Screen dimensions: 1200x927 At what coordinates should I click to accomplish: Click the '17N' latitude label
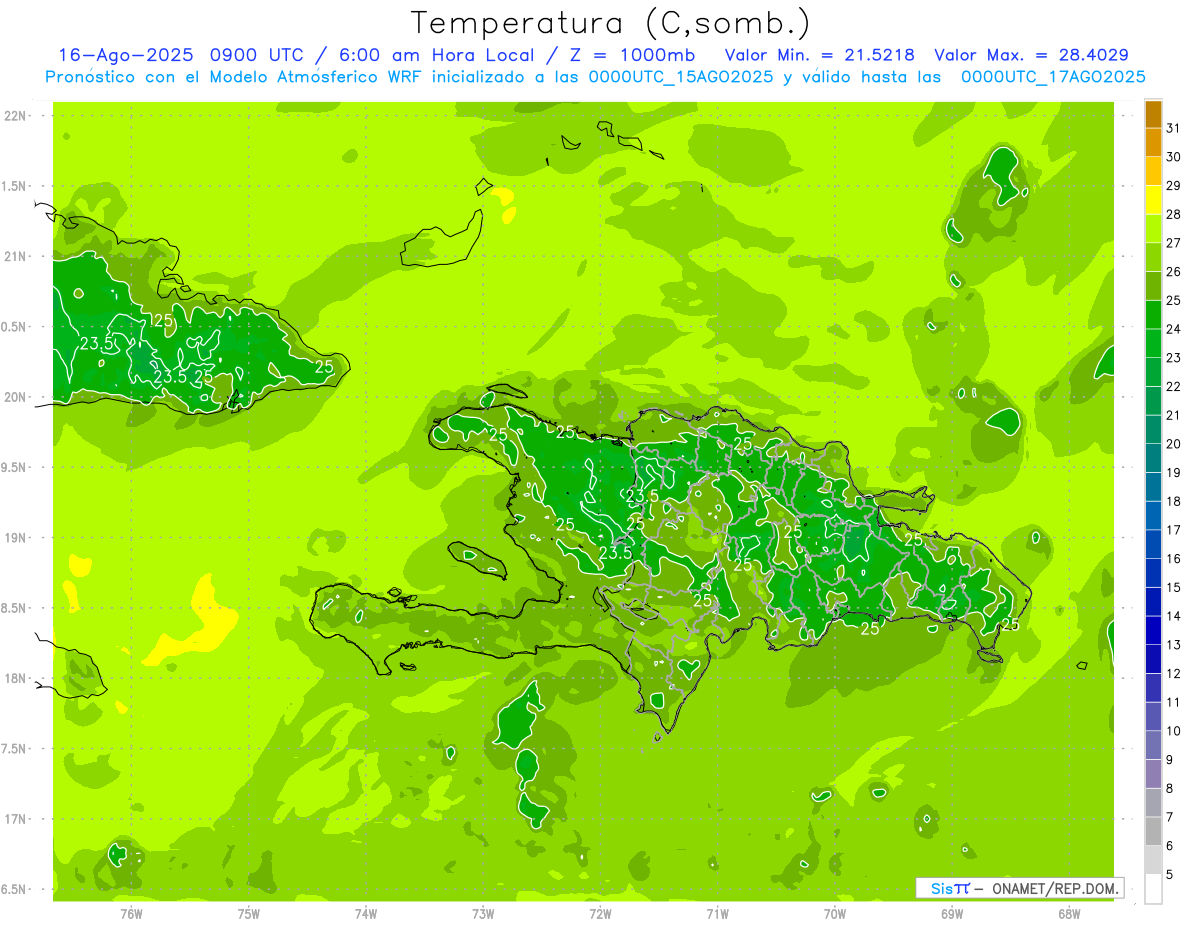click(x=16, y=819)
